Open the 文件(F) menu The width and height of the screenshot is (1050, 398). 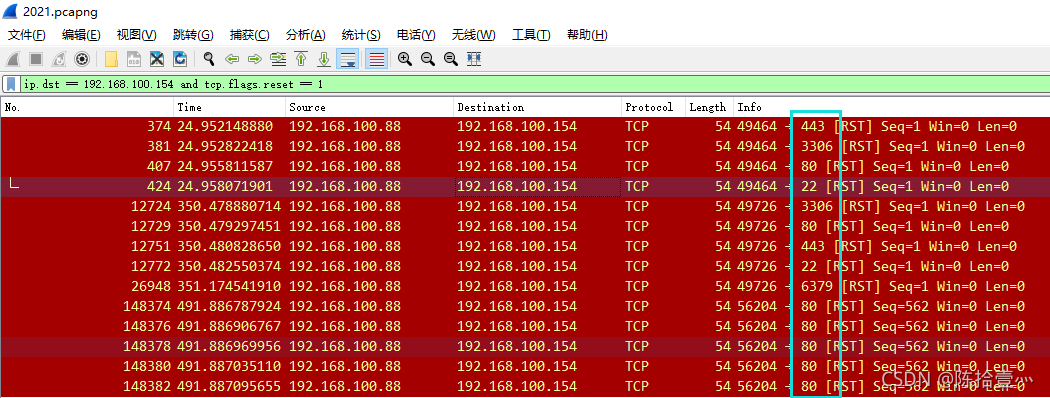pyautogui.click(x=27, y=35)
